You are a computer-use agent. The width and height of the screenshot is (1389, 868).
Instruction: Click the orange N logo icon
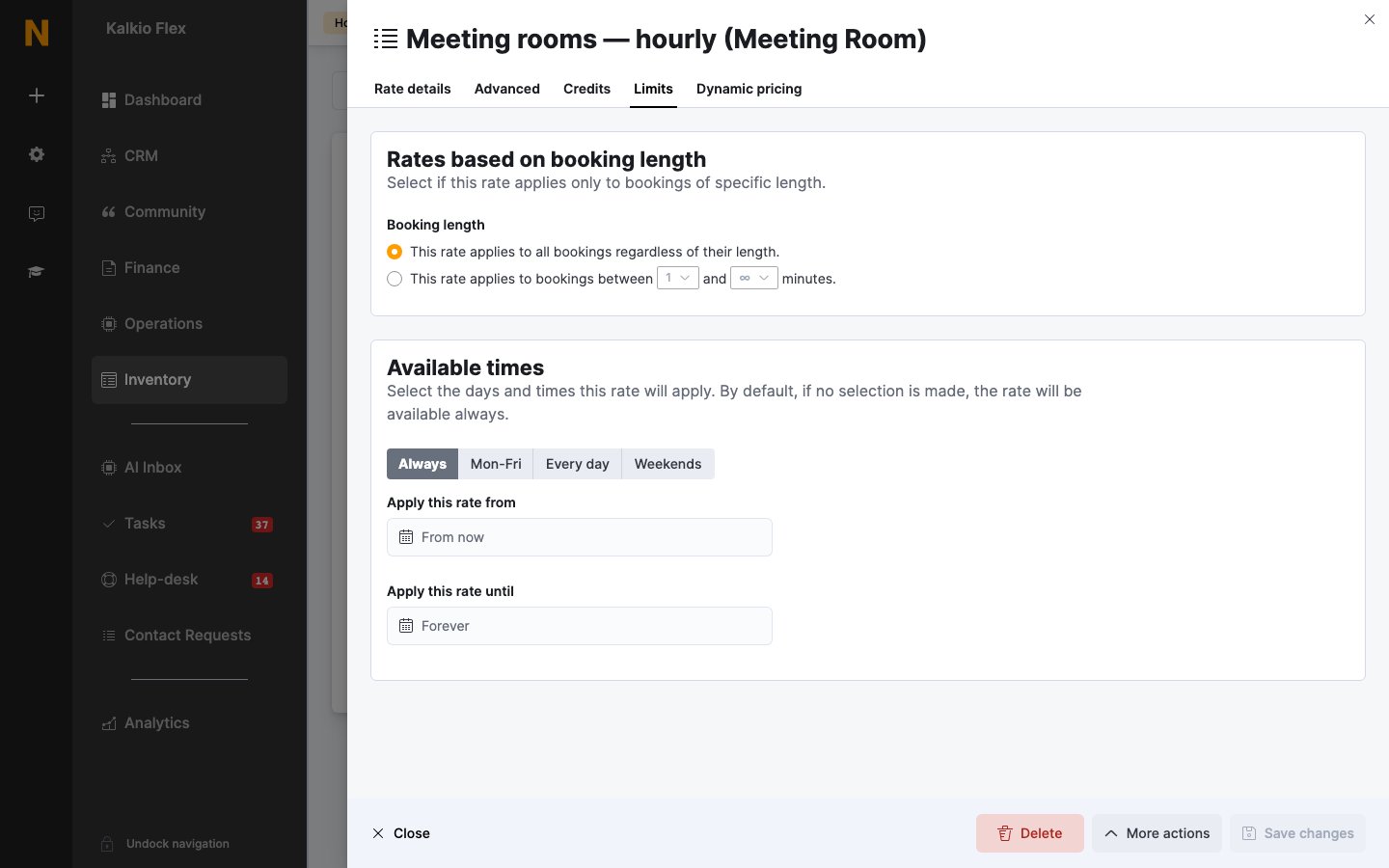point(37,33)
